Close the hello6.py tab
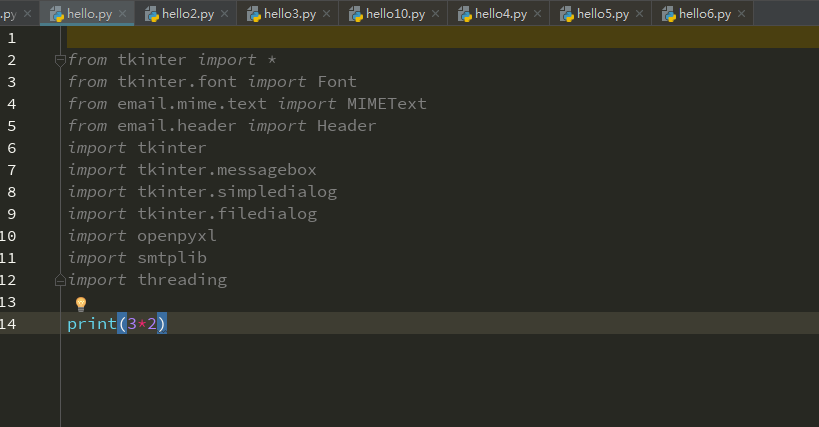 (x=741, y=14)
